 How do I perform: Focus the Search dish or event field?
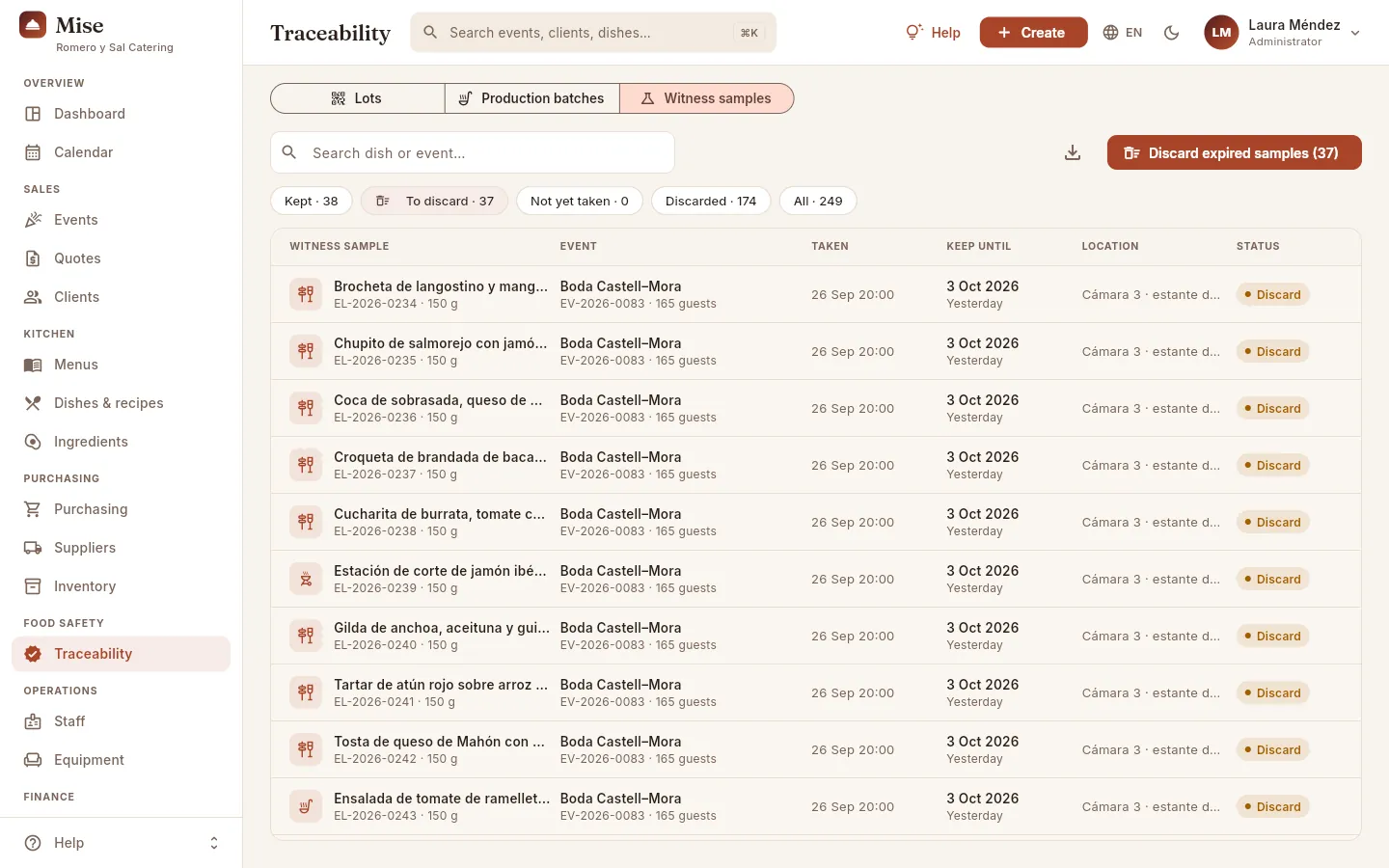tap(473, 152)
